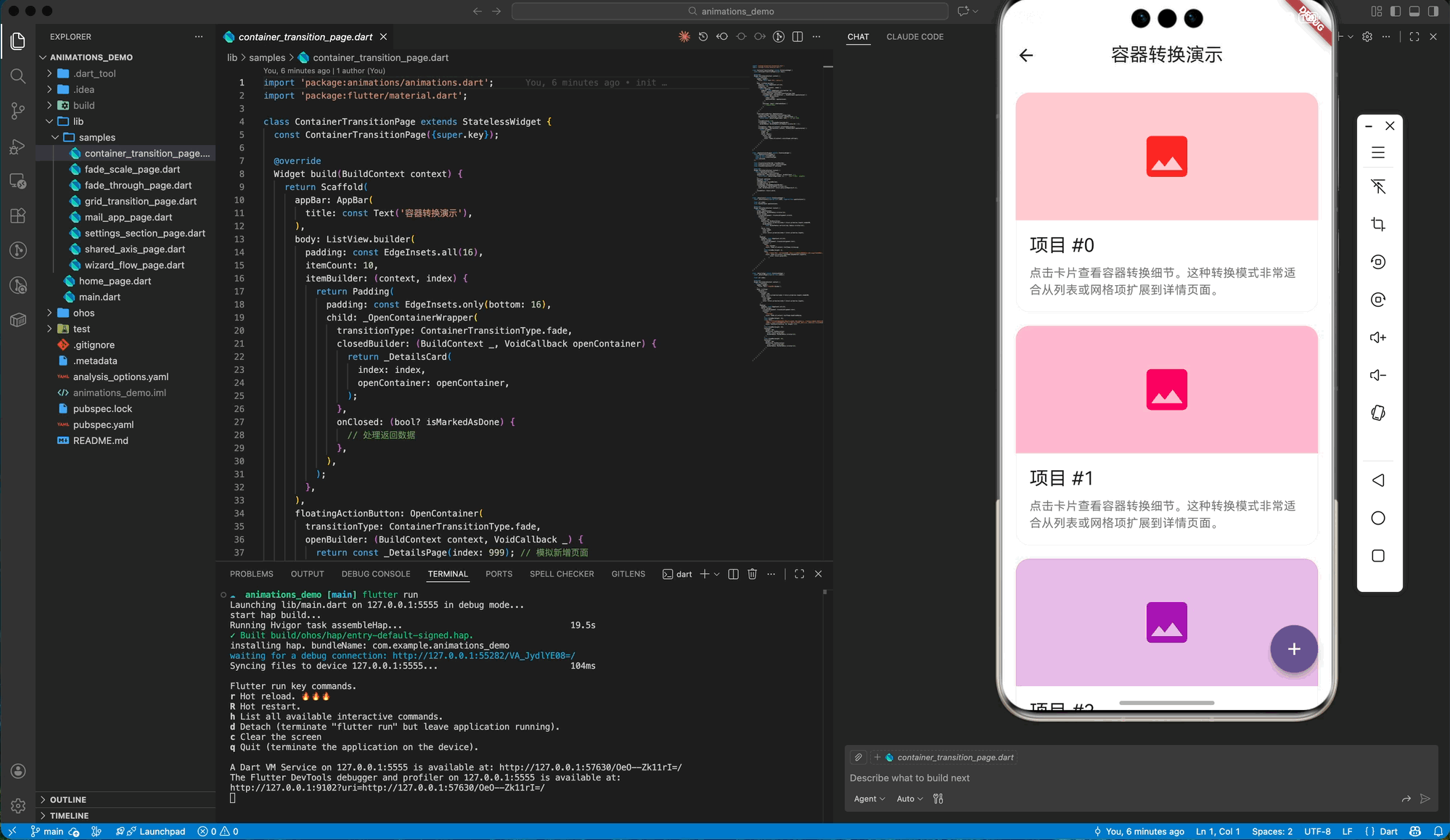This screenshot has height=840, width=1450.
Task: Click the Claude Code spark icon
Action: coord(684,37)
